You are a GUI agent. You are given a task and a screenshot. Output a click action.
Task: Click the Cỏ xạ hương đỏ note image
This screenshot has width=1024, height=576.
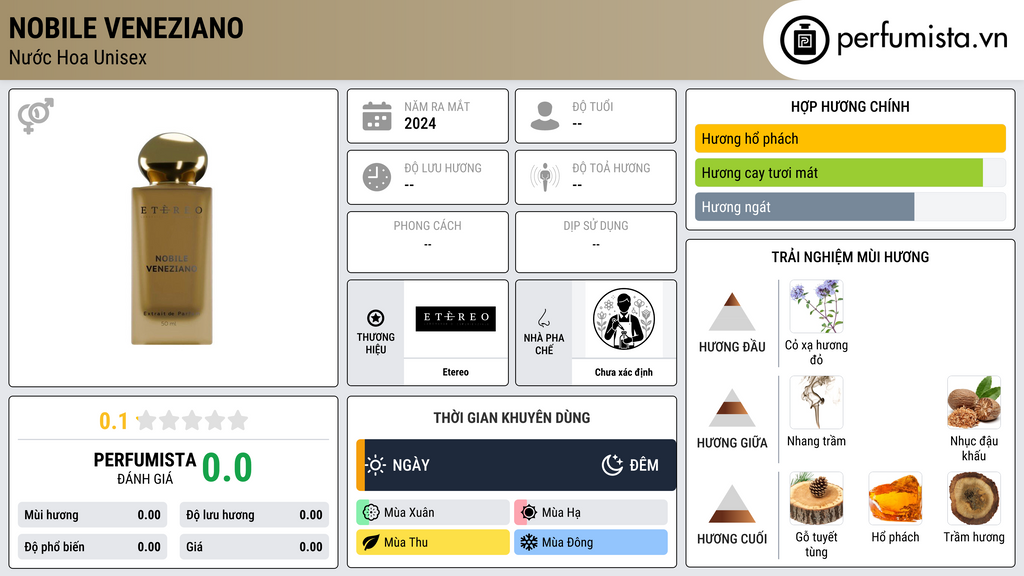tap(816, 307)
